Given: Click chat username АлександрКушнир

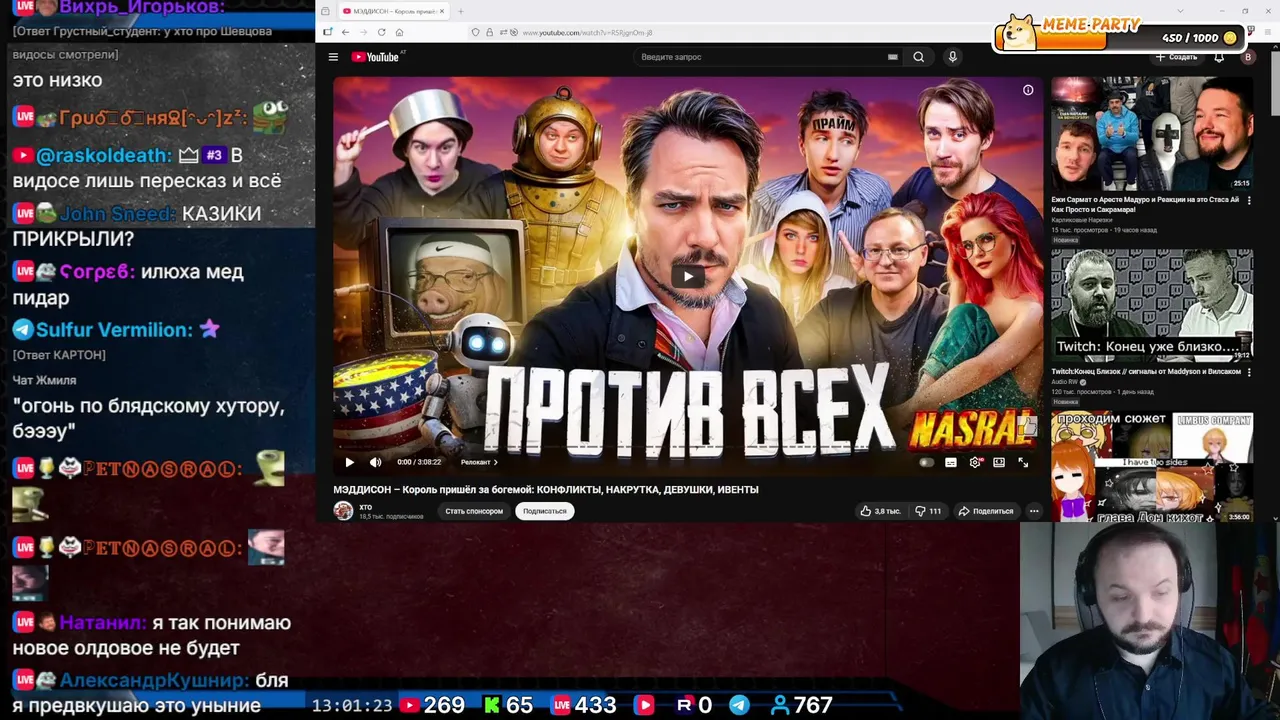Looking at the screenshot, I should point(155,680).
